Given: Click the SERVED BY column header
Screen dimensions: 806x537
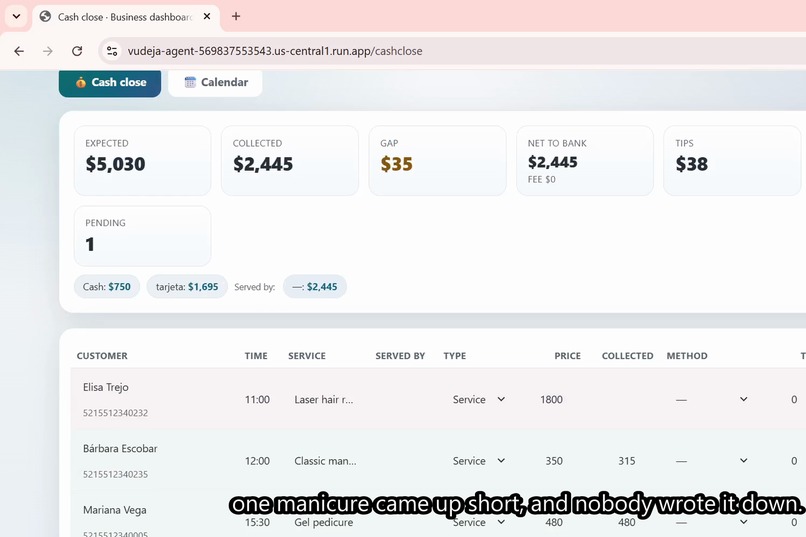Looking at the screenshot, I should coord(400,356).
